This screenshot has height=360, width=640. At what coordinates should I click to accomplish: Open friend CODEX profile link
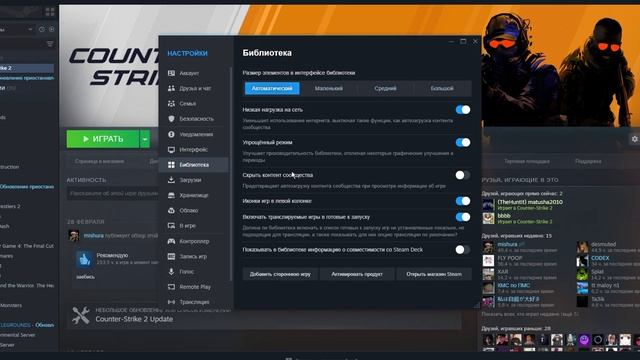[x=600, y=258]
